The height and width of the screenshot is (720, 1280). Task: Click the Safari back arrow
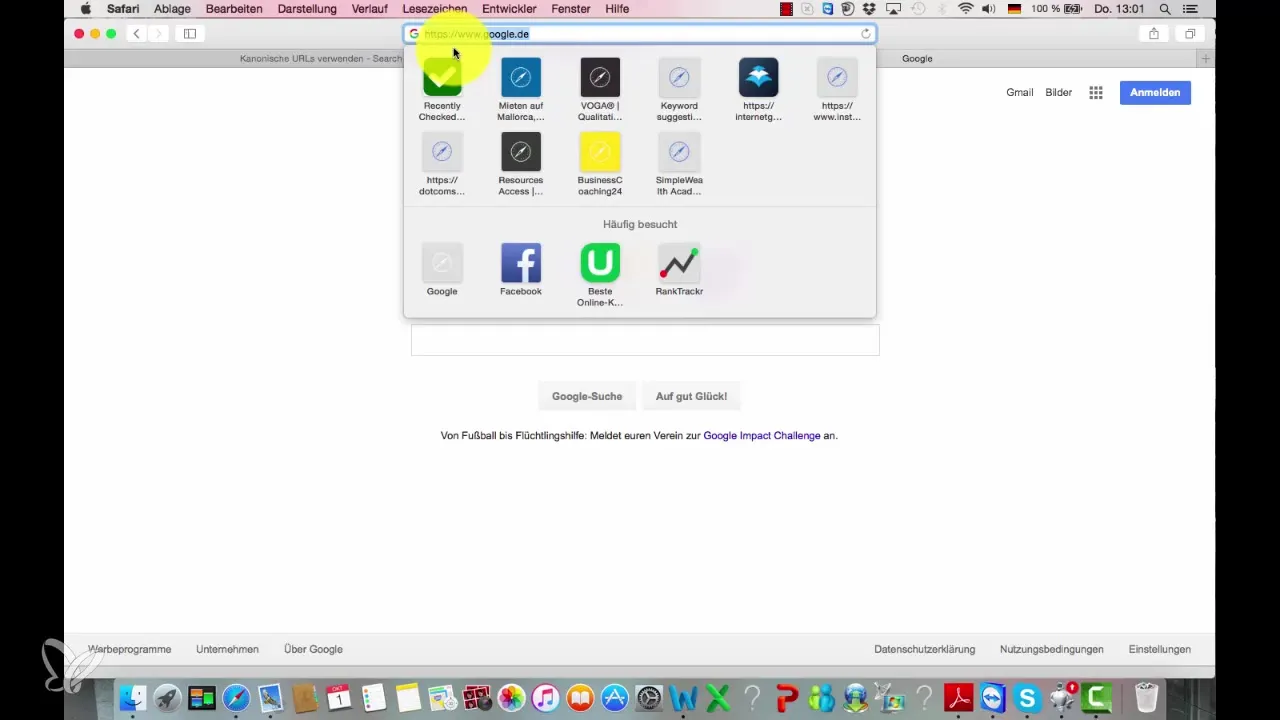click(136, 34)
